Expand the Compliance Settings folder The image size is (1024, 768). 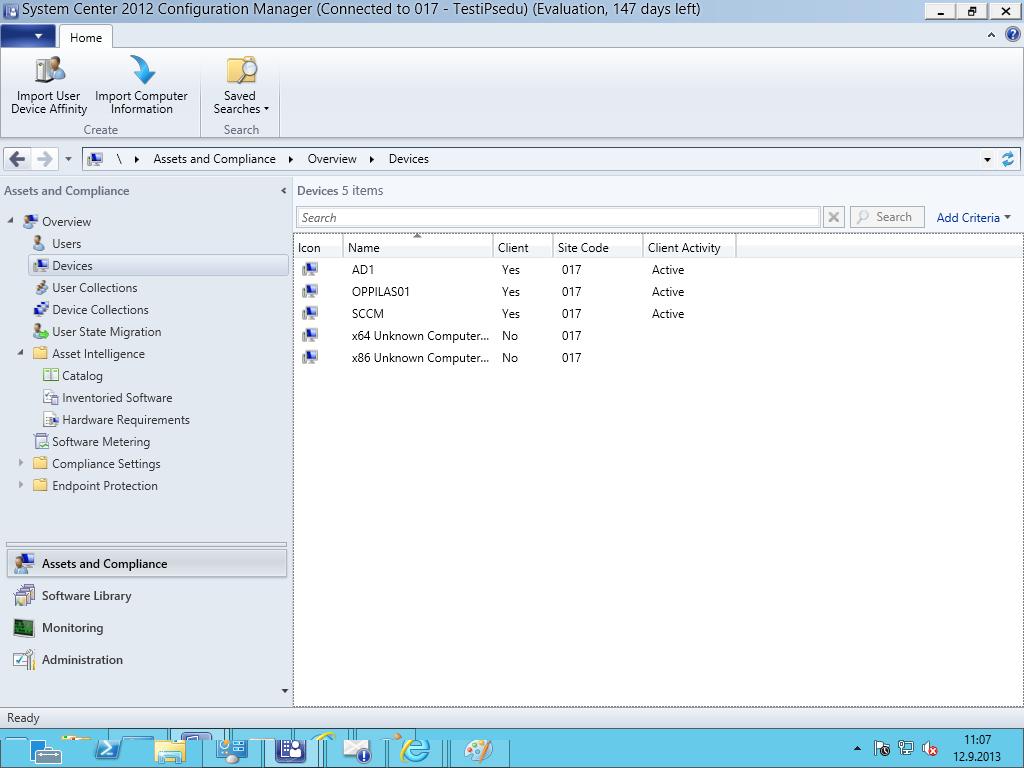tap(21, 463)
